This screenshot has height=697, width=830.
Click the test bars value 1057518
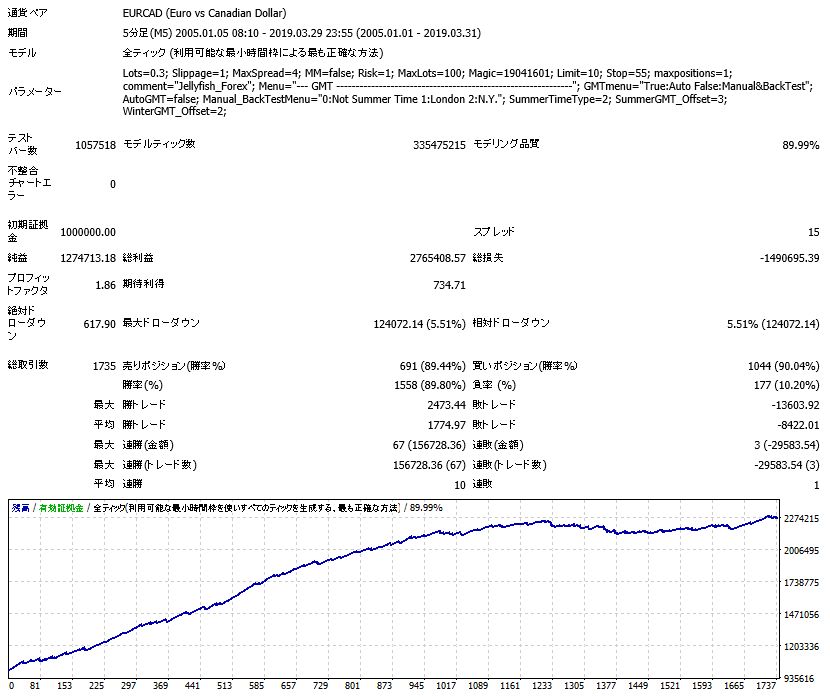95,144
